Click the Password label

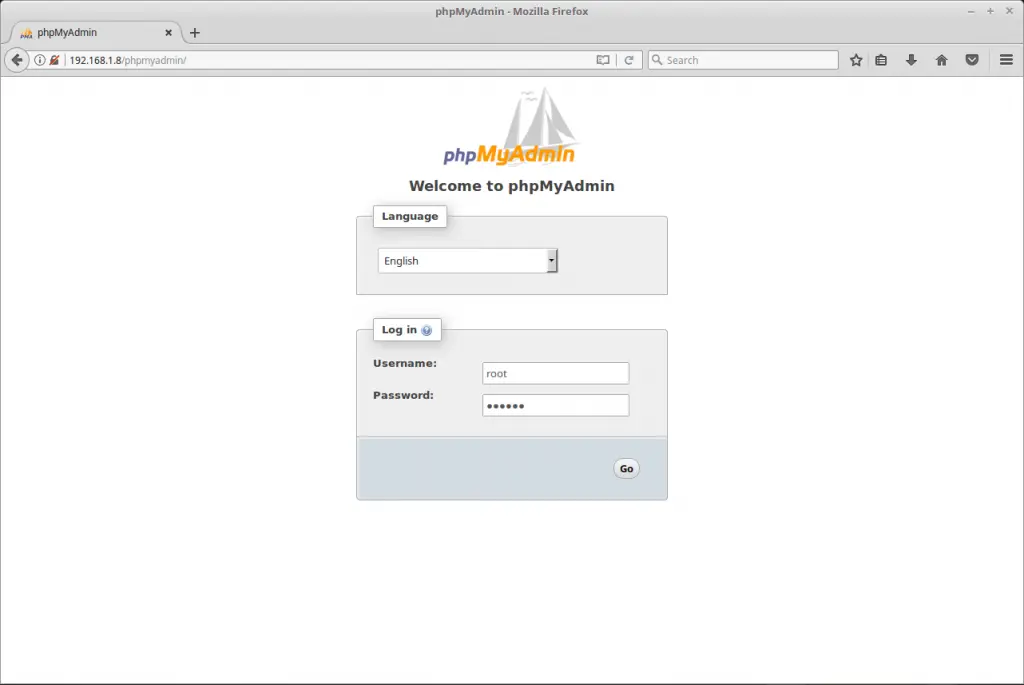[x=403, y=396]
